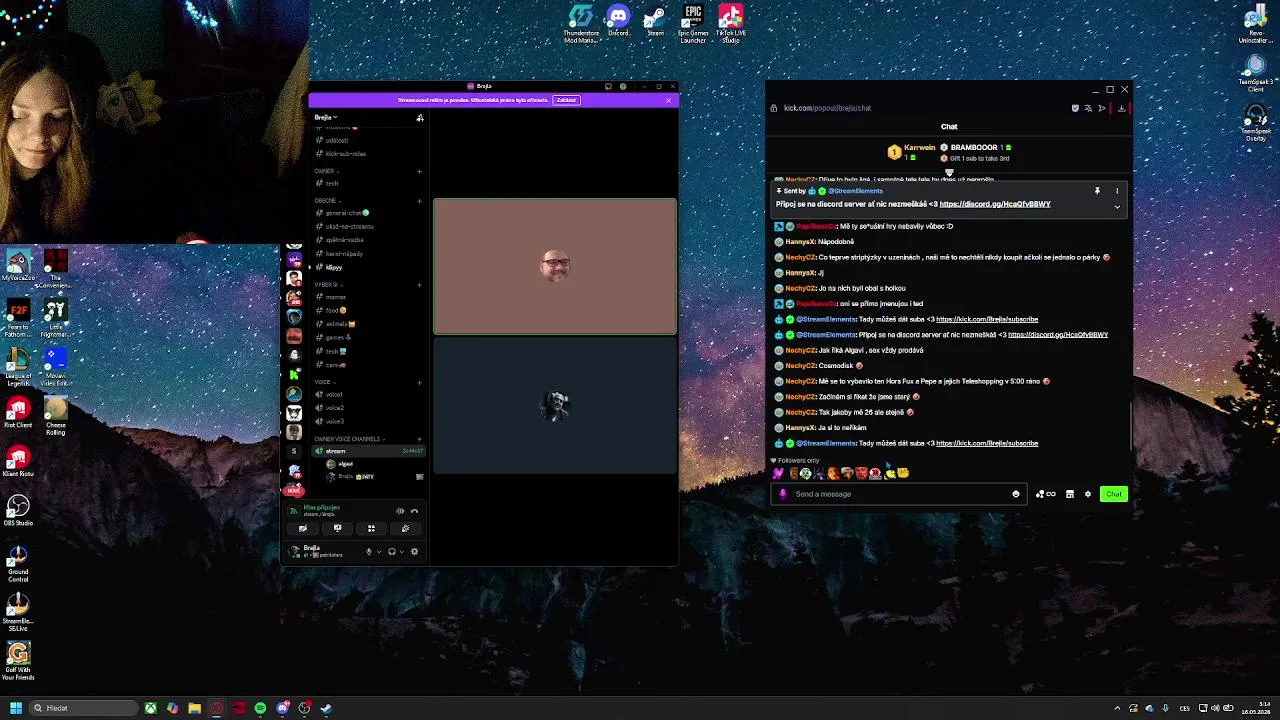Collapse the VYBER SI channel category

coord(327,285)
